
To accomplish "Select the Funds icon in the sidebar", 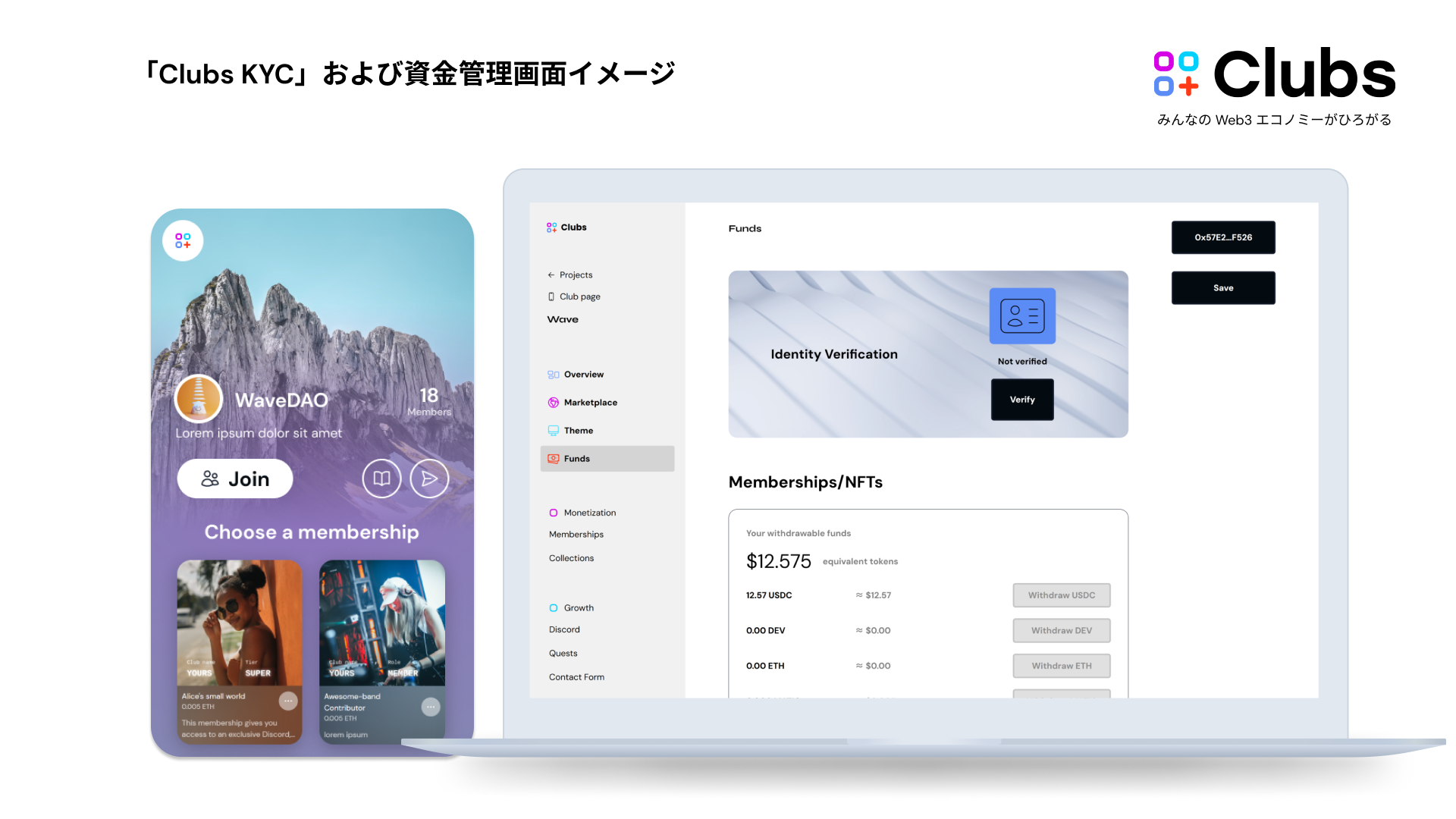I will pos(553,458).
